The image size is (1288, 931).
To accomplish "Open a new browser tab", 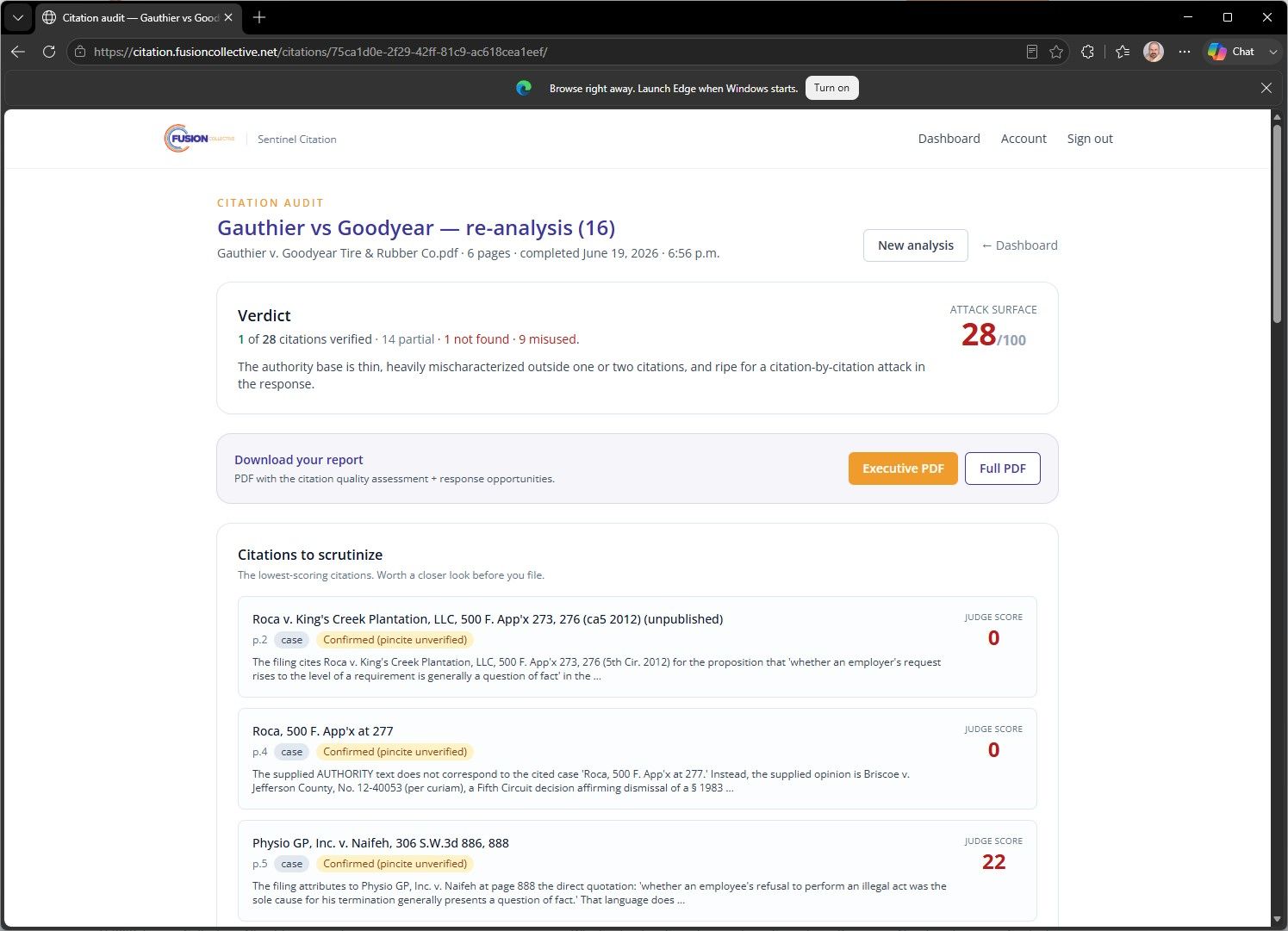I will (x=259, y=17).
